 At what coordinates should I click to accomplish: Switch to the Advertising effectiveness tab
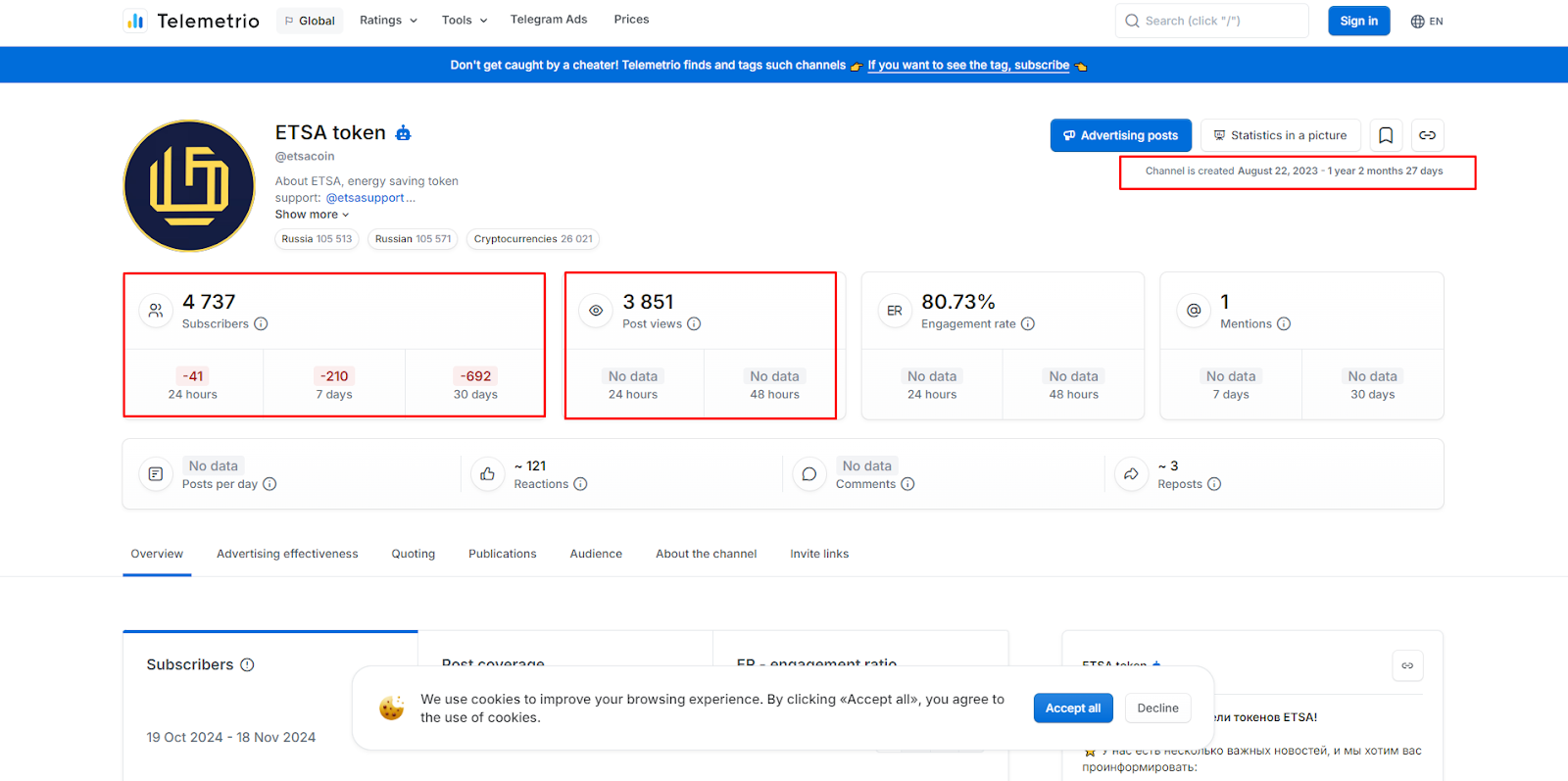tap(287, 554)
